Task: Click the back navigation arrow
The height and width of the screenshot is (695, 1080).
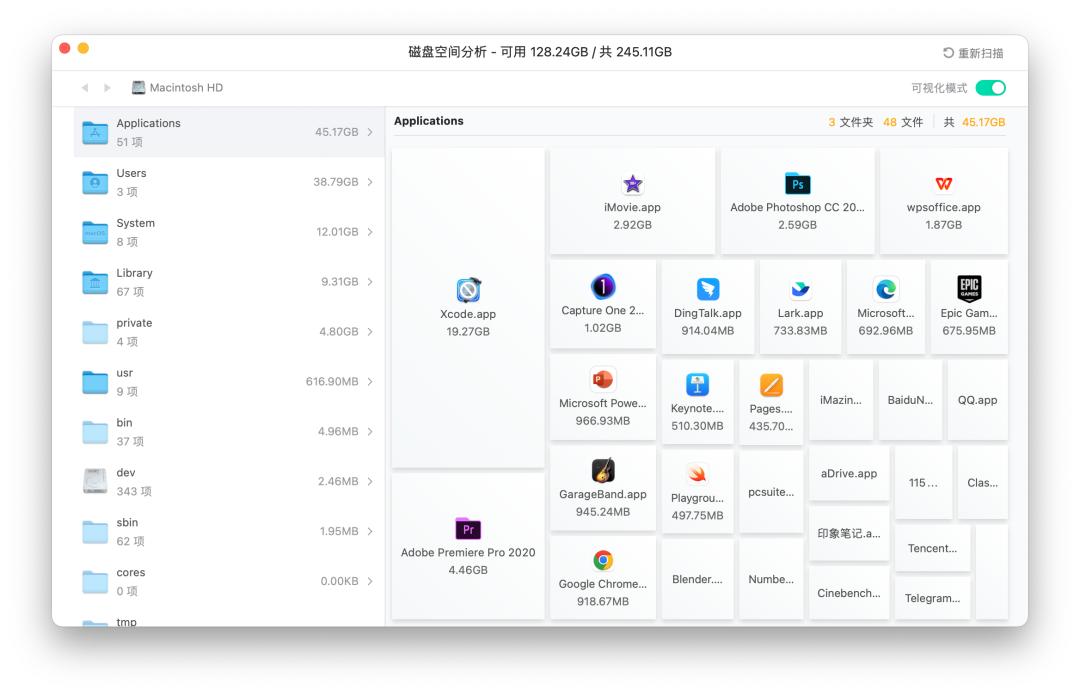Action: (85, 87)
